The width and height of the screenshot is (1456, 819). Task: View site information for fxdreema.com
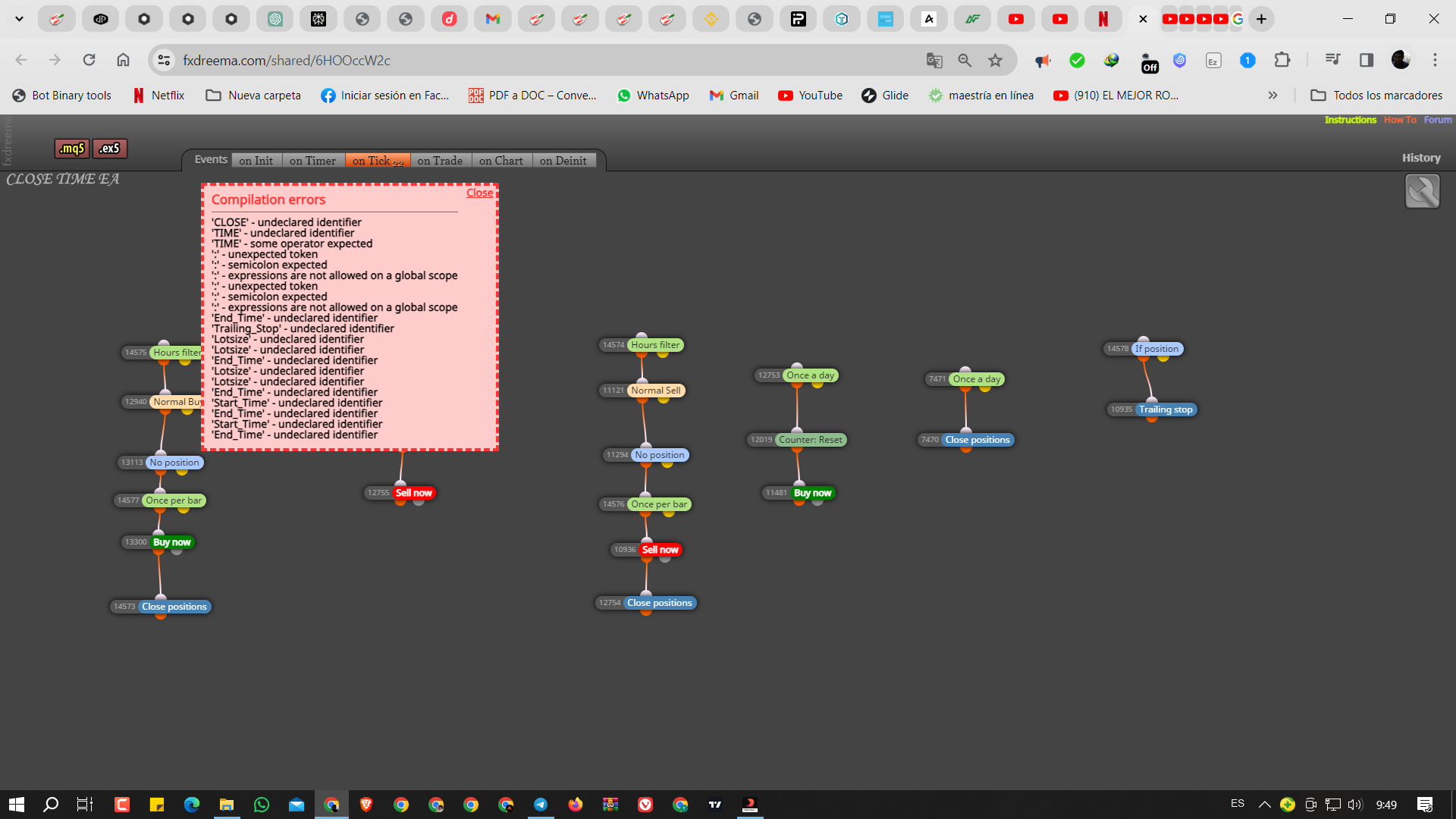[164, 60]
